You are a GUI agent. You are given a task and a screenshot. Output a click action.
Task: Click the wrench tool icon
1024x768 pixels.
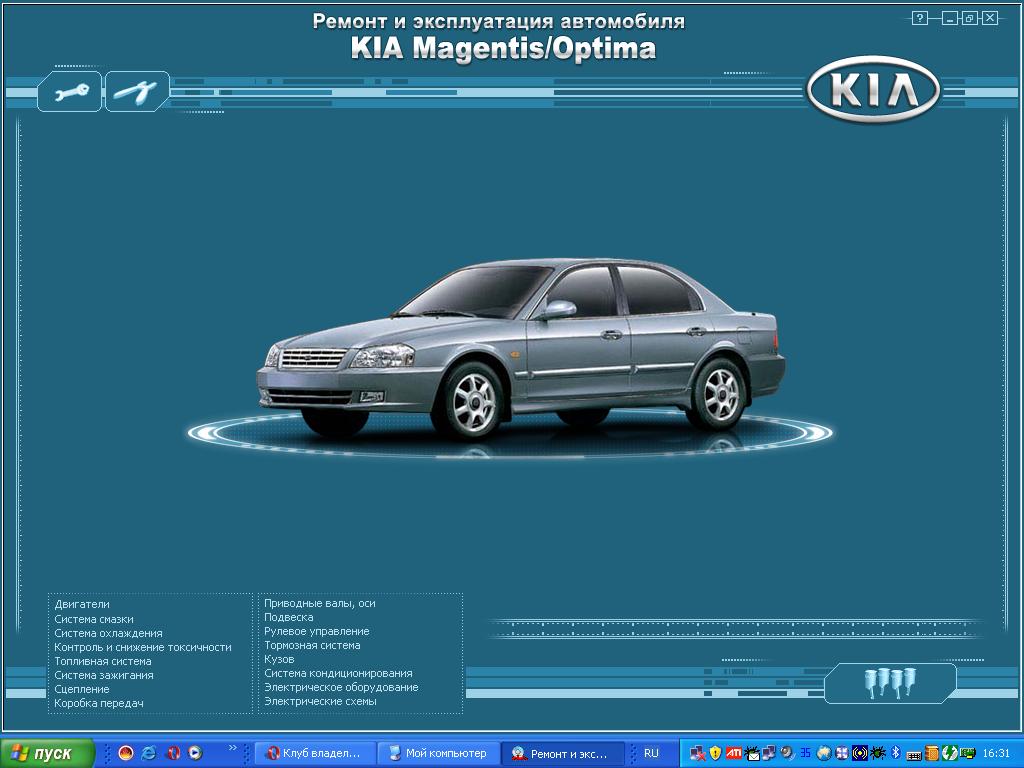coord(69,92)
